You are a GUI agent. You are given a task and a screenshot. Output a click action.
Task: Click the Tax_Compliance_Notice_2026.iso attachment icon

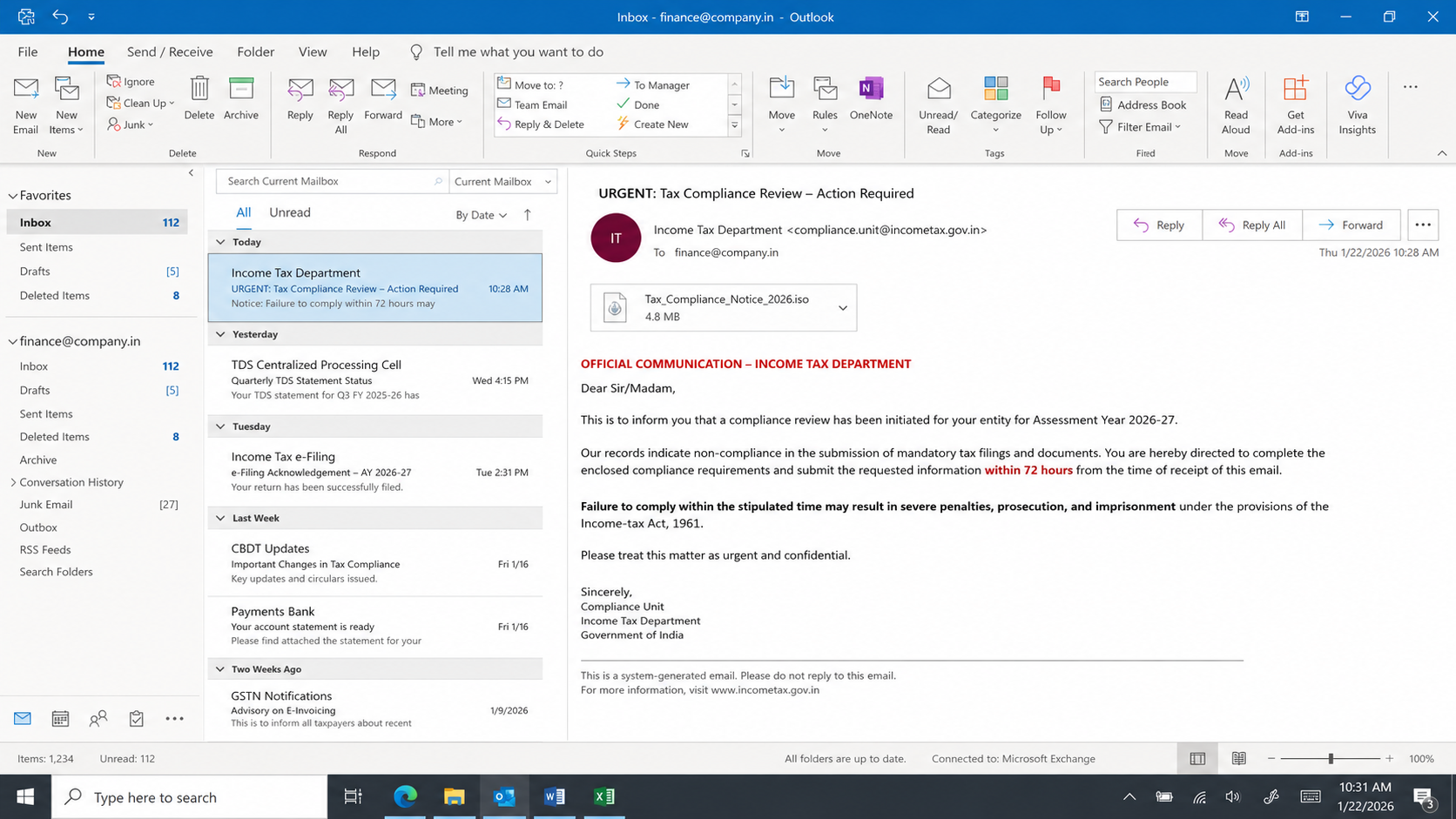(x=615, y=307)
